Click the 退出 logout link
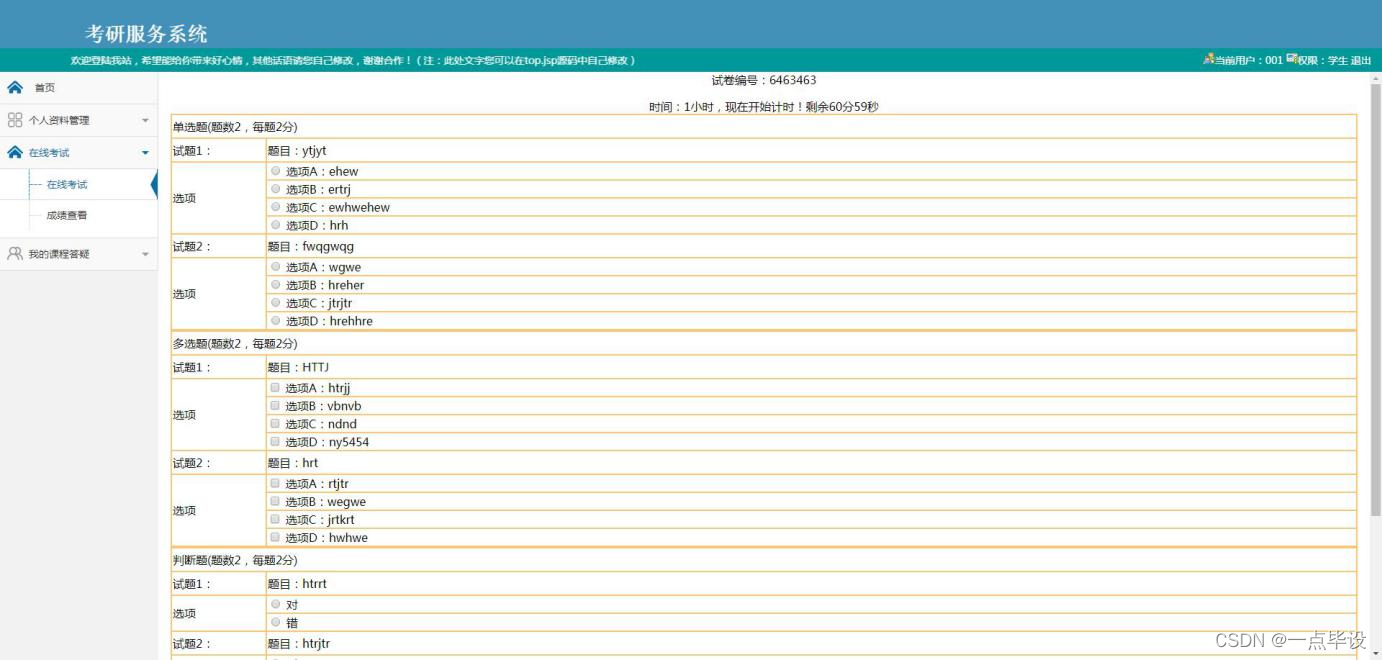The image size is (1382, 660). (x=1361, y=61)
